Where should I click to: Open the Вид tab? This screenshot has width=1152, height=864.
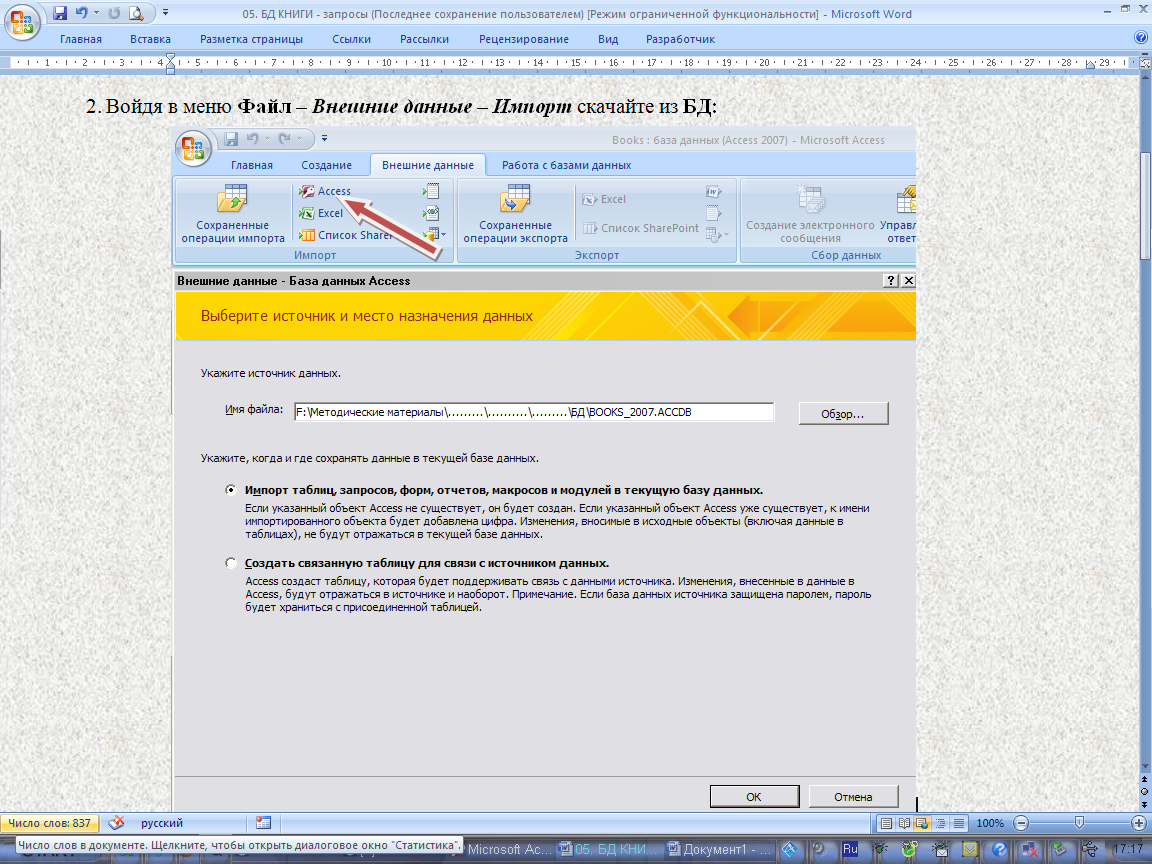pos(608,39)
